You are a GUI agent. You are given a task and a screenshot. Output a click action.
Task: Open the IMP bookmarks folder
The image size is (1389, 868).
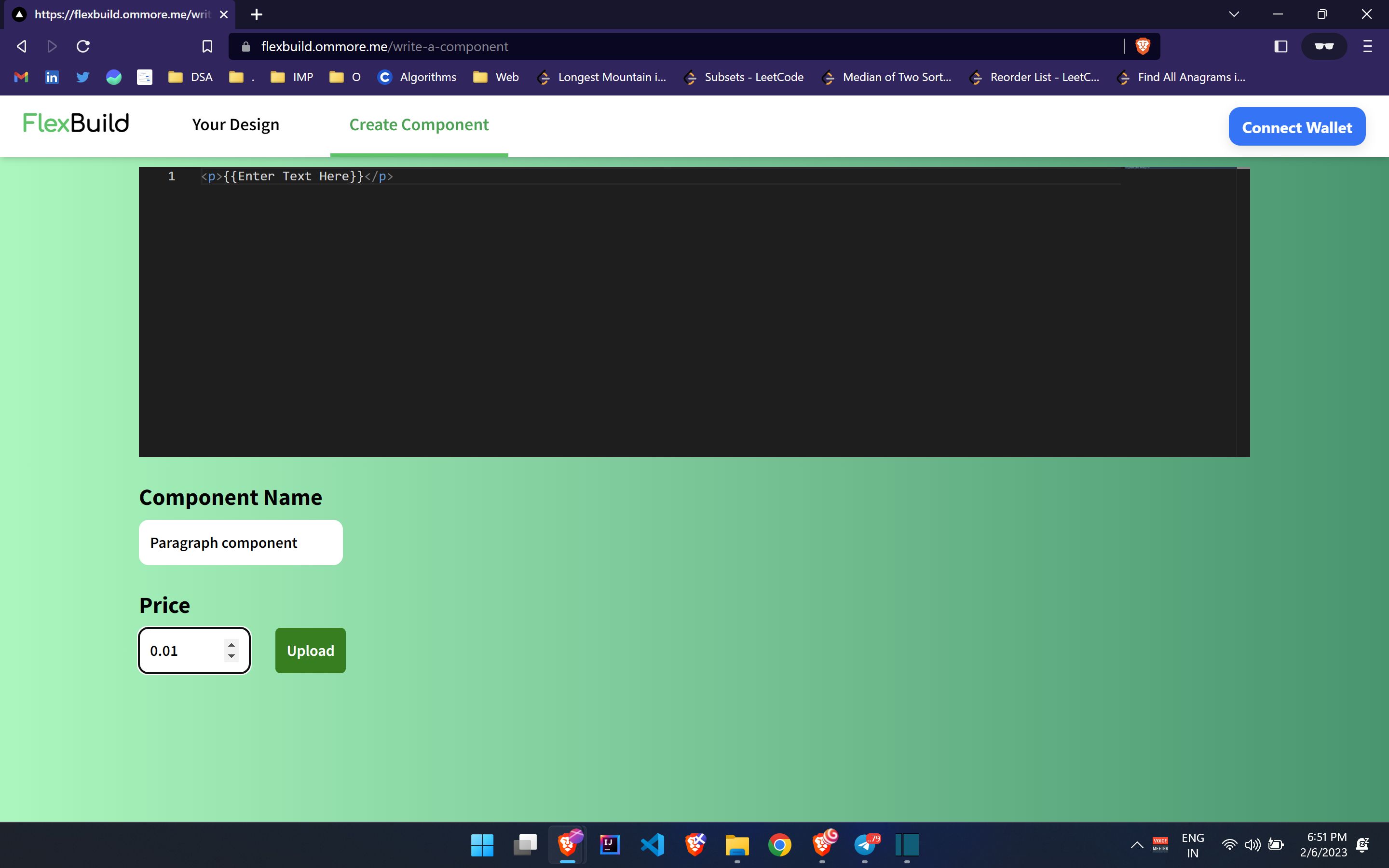292,77
